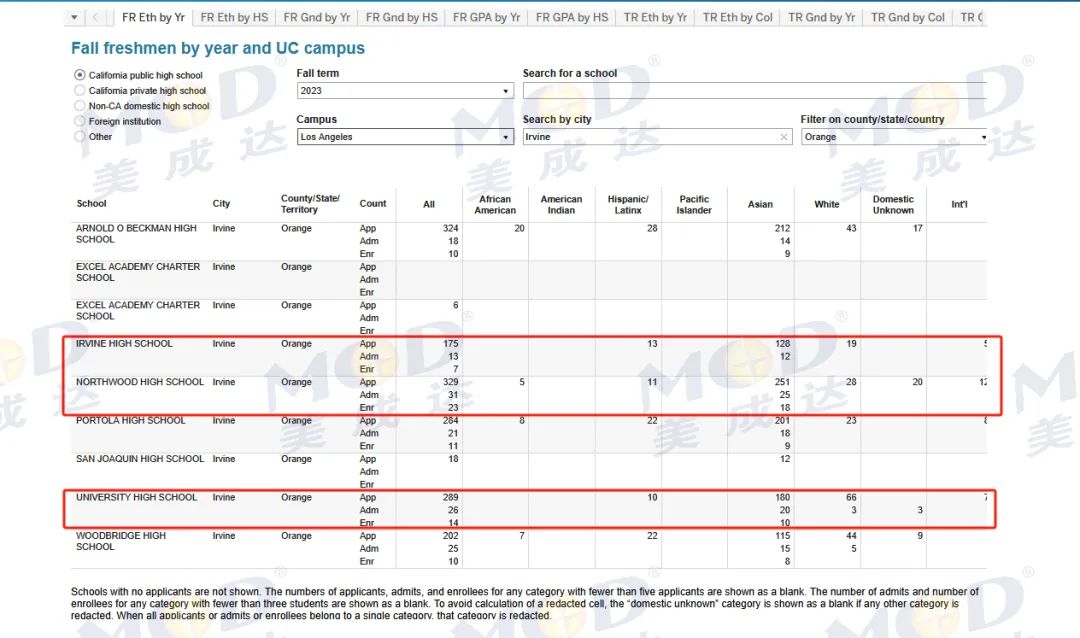Select the Other radio option
Image resolution: width=1080 pixels, height=638 pixels.
point(80,136)
